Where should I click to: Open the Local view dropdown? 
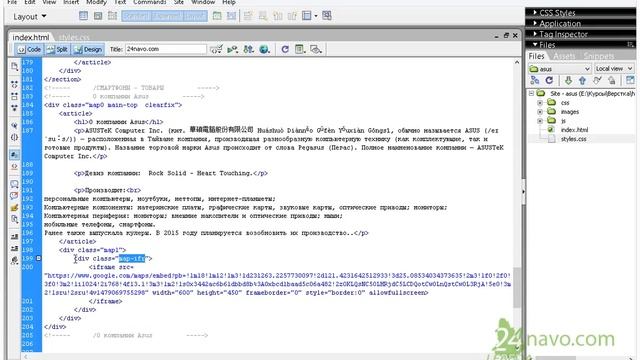click(x=614, y=69)
